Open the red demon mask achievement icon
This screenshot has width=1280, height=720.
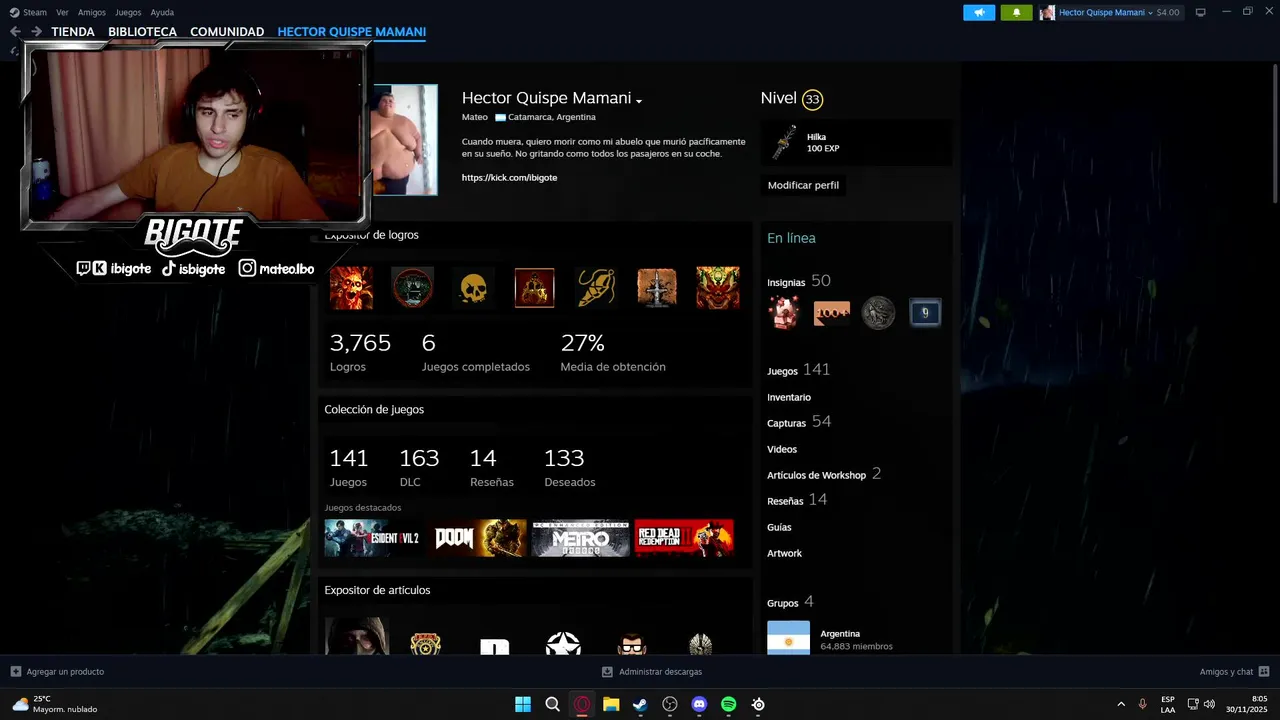718,288
